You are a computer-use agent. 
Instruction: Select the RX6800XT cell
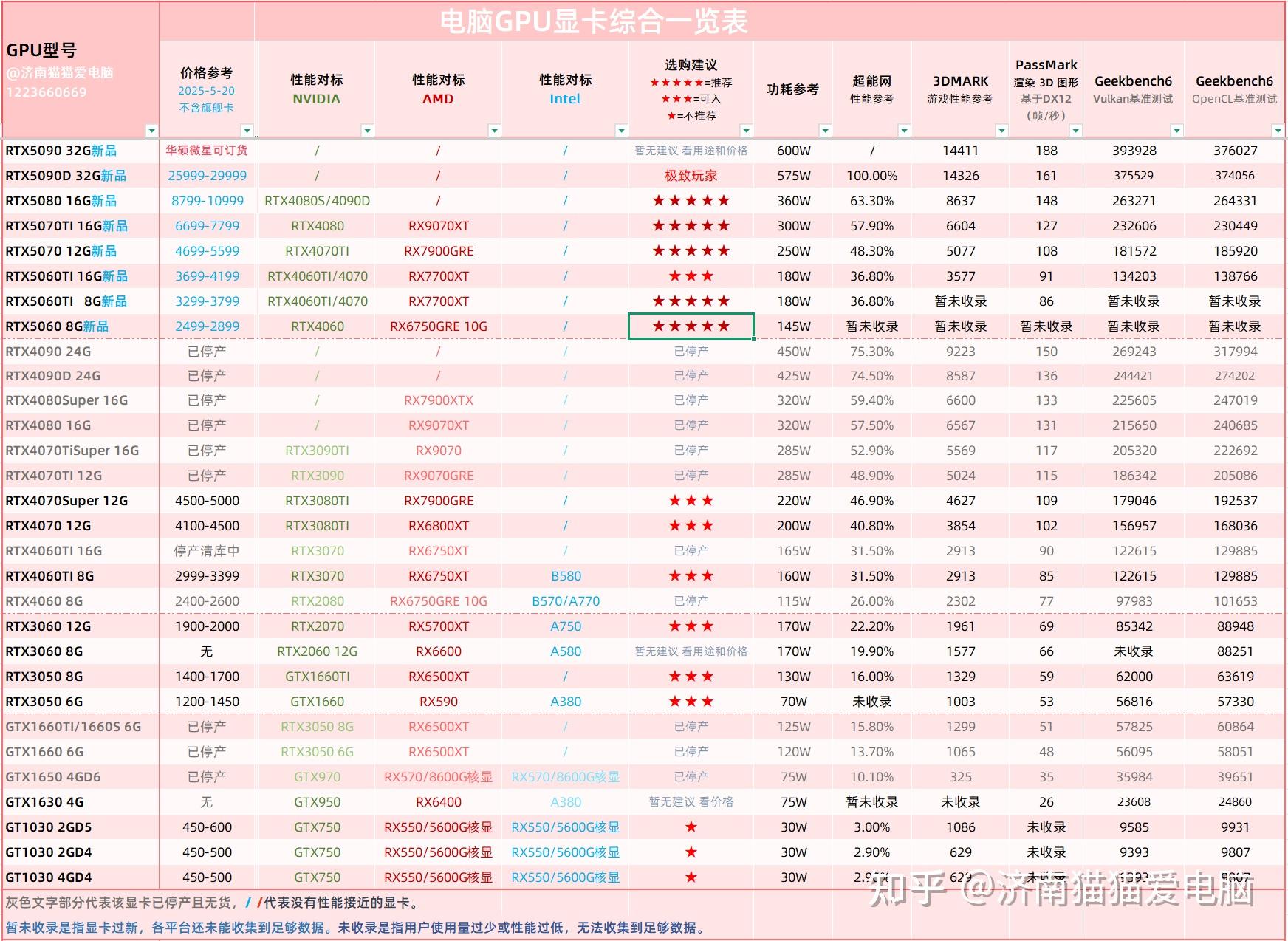[439, 526]
